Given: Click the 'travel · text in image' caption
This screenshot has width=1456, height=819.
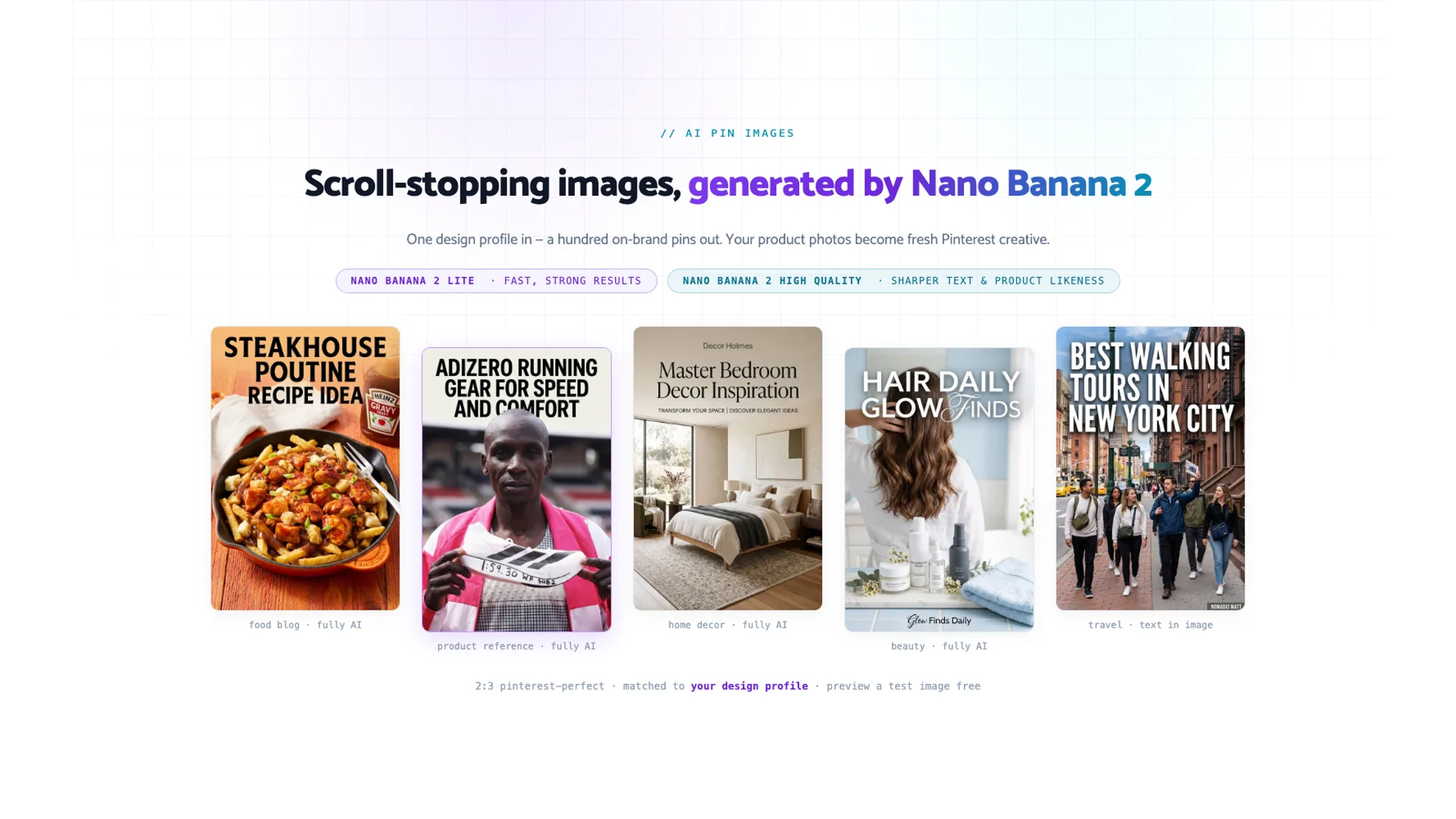Looking at the screenshot, I should point(1150,625).
